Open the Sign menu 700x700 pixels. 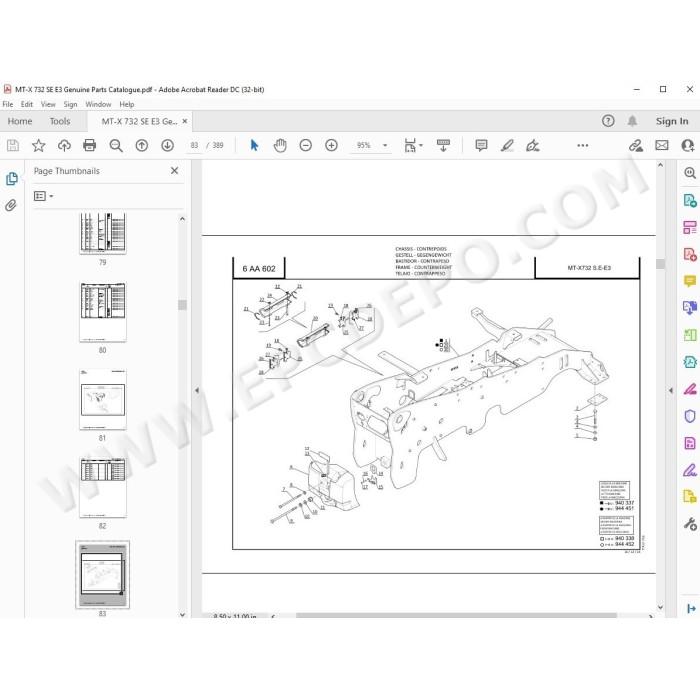coord(71,104)
